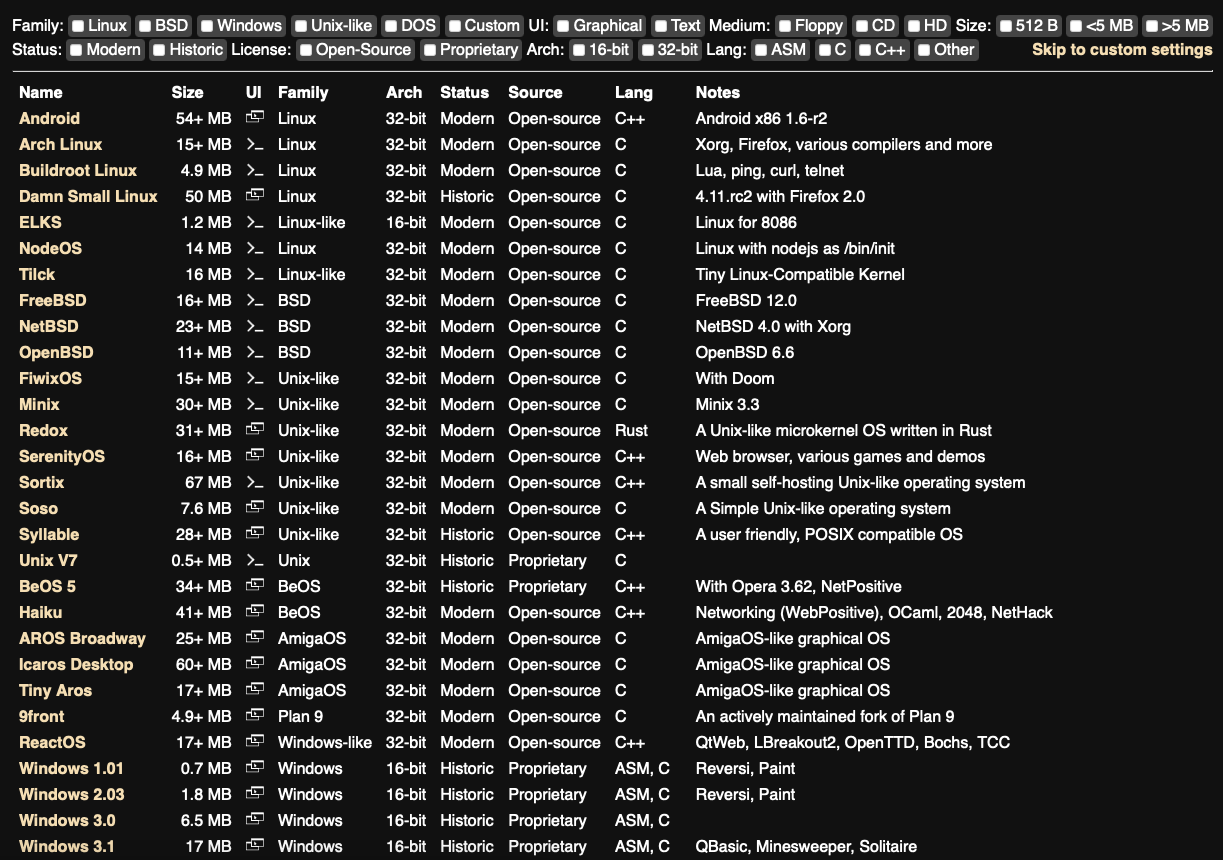Click the Name column header
Image resolution: width=1223 pixels, height=860 pixels.
pos(41,92)
